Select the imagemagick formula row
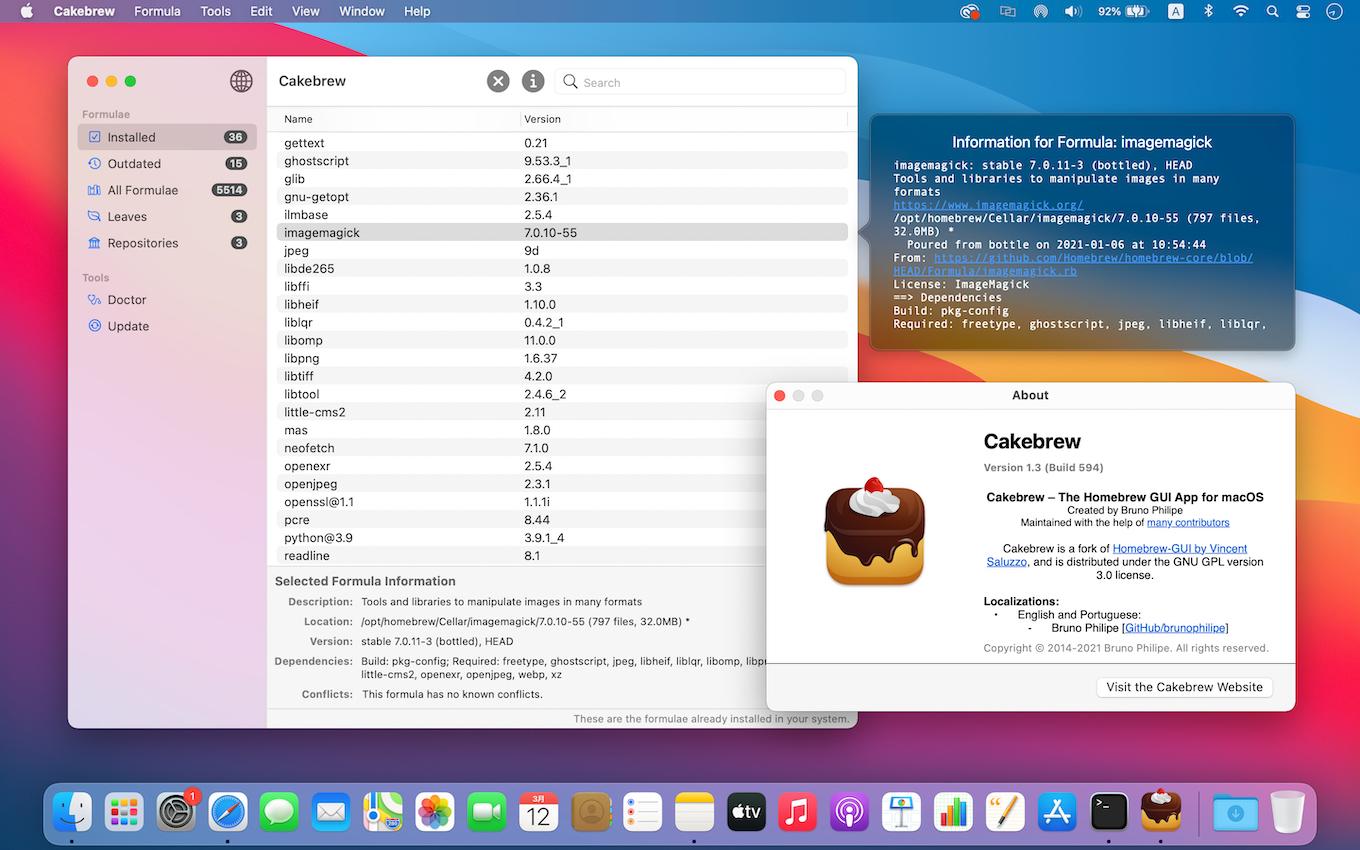 point(562,232)
